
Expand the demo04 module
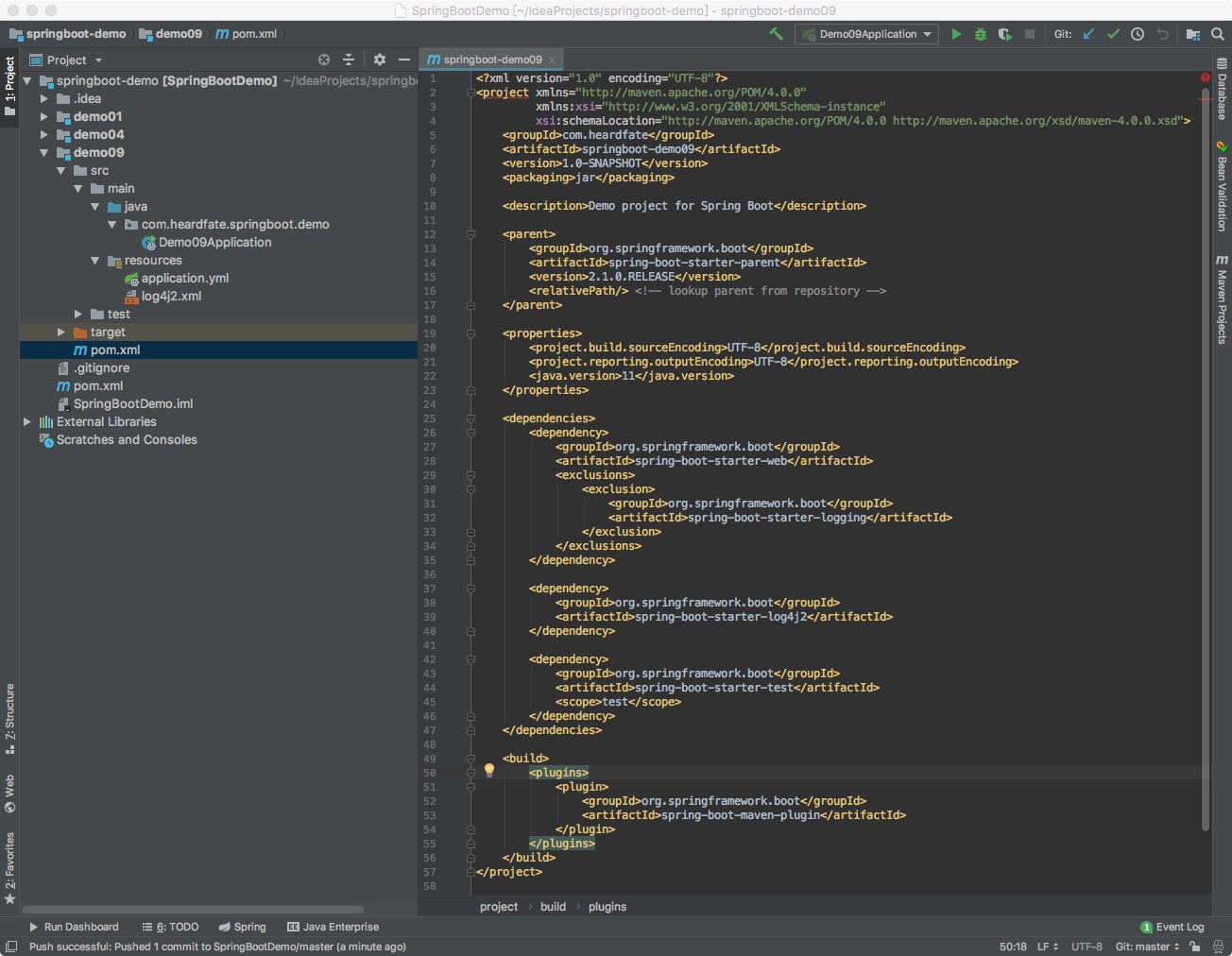[43, 135]
